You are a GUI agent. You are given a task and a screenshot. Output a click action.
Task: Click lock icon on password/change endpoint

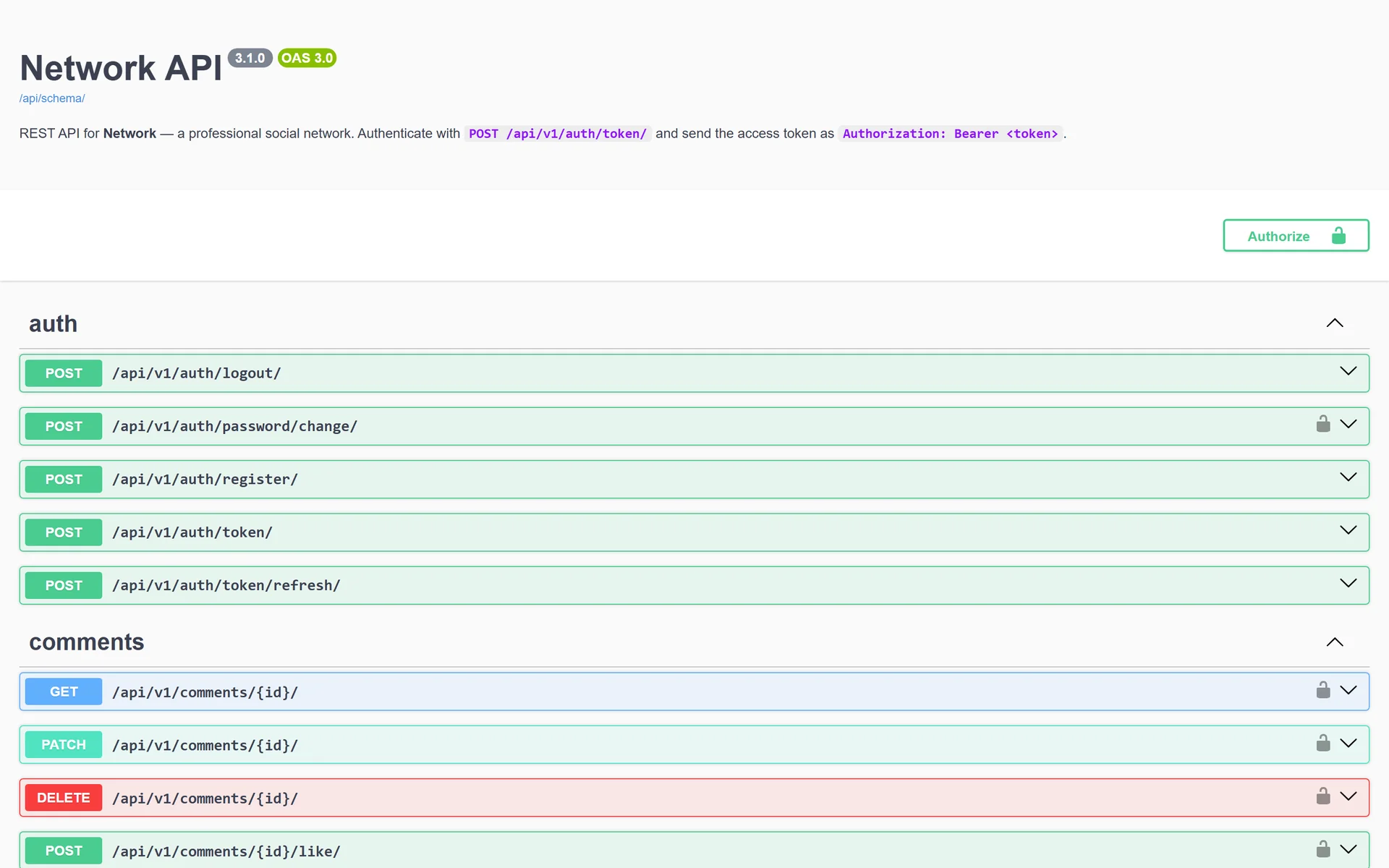point(1323,424)
